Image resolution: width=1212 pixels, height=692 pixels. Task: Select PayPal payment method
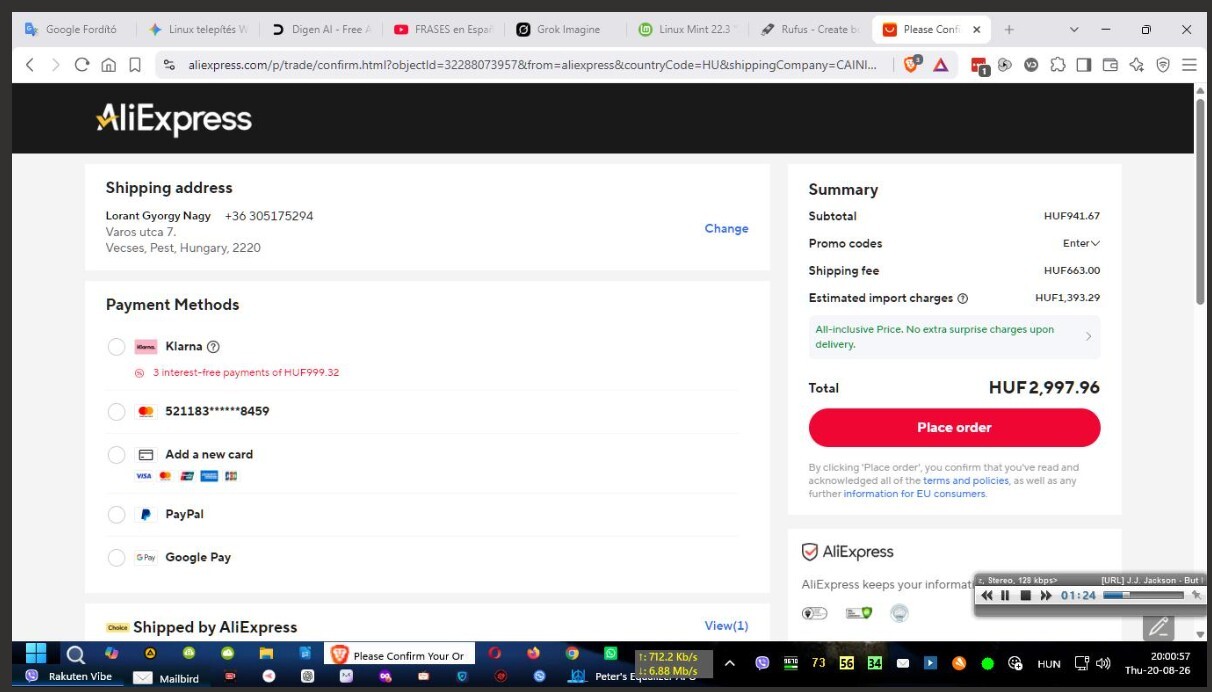coord(117,515)
